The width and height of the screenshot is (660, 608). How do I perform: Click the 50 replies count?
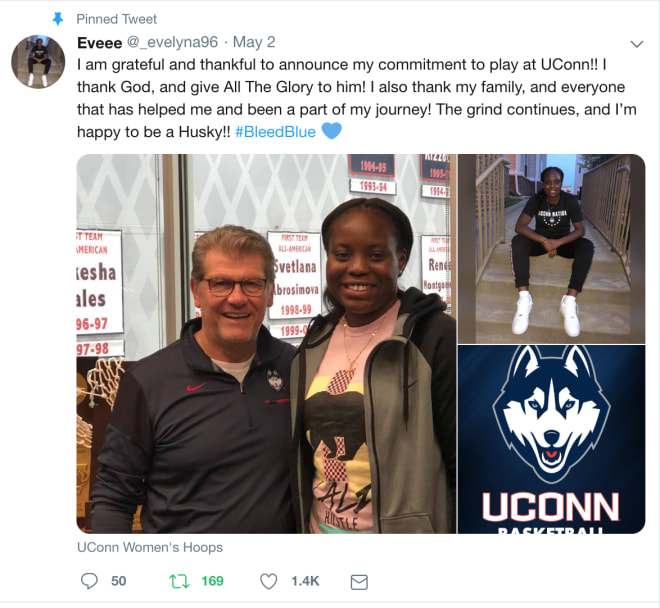coord(119,581)
